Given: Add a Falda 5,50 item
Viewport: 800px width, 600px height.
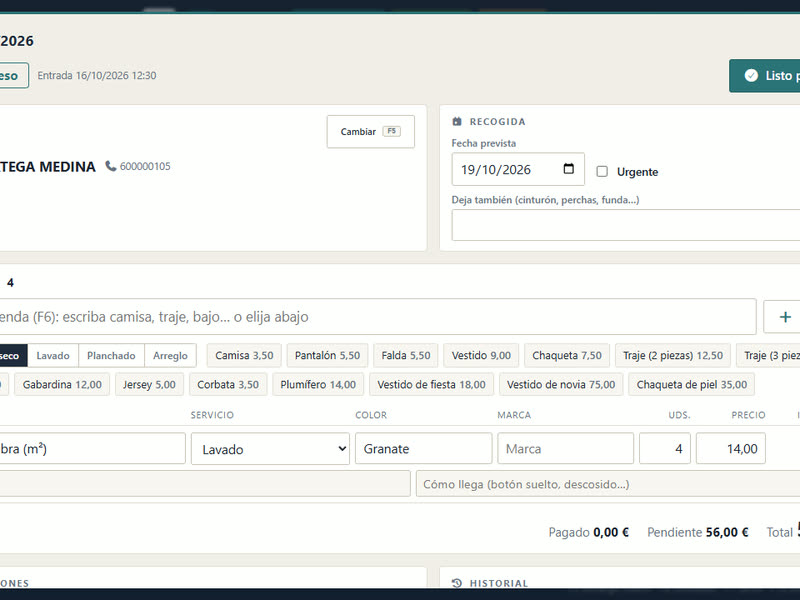Looking at the screenshot, I should pyautogui.click(x=406, y=356).
